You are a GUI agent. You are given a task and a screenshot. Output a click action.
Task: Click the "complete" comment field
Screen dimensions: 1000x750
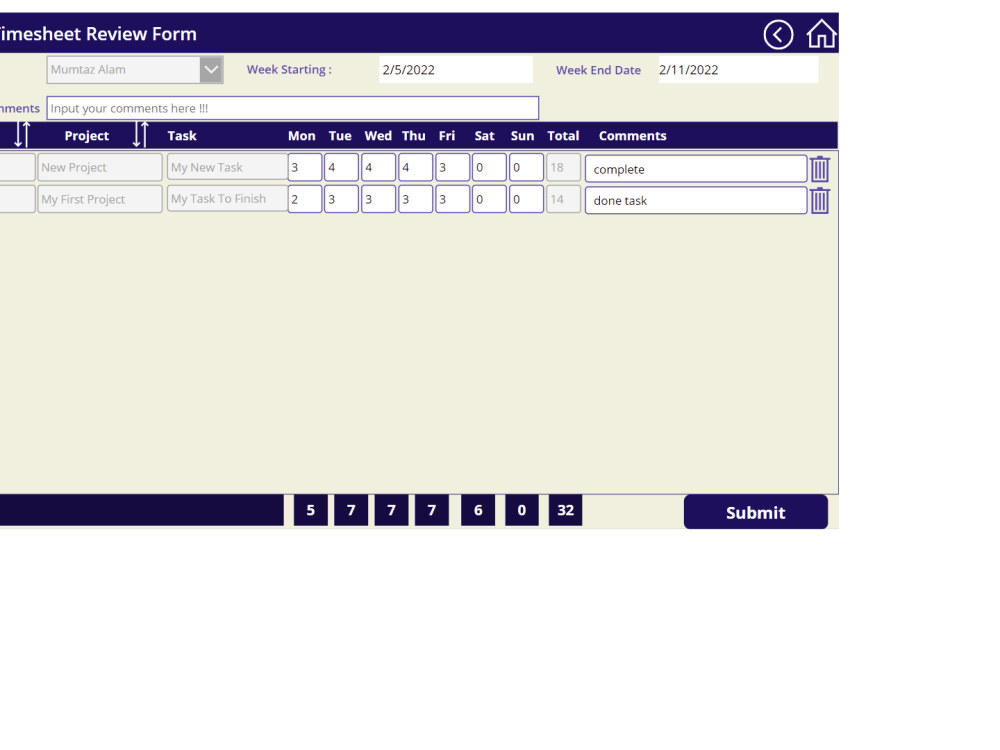pos(695,168)
